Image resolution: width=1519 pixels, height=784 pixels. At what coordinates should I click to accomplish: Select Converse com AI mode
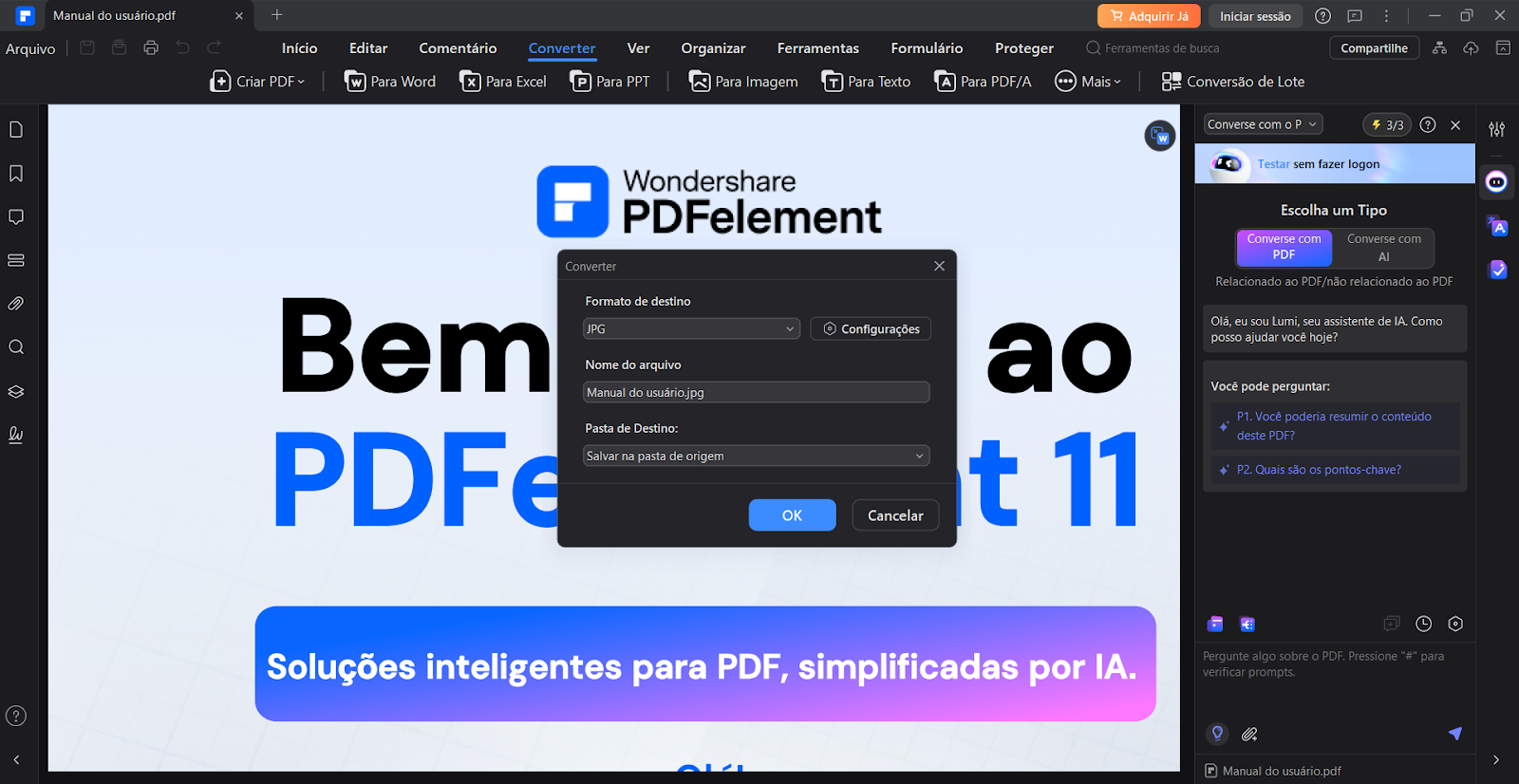[1383, 247]
